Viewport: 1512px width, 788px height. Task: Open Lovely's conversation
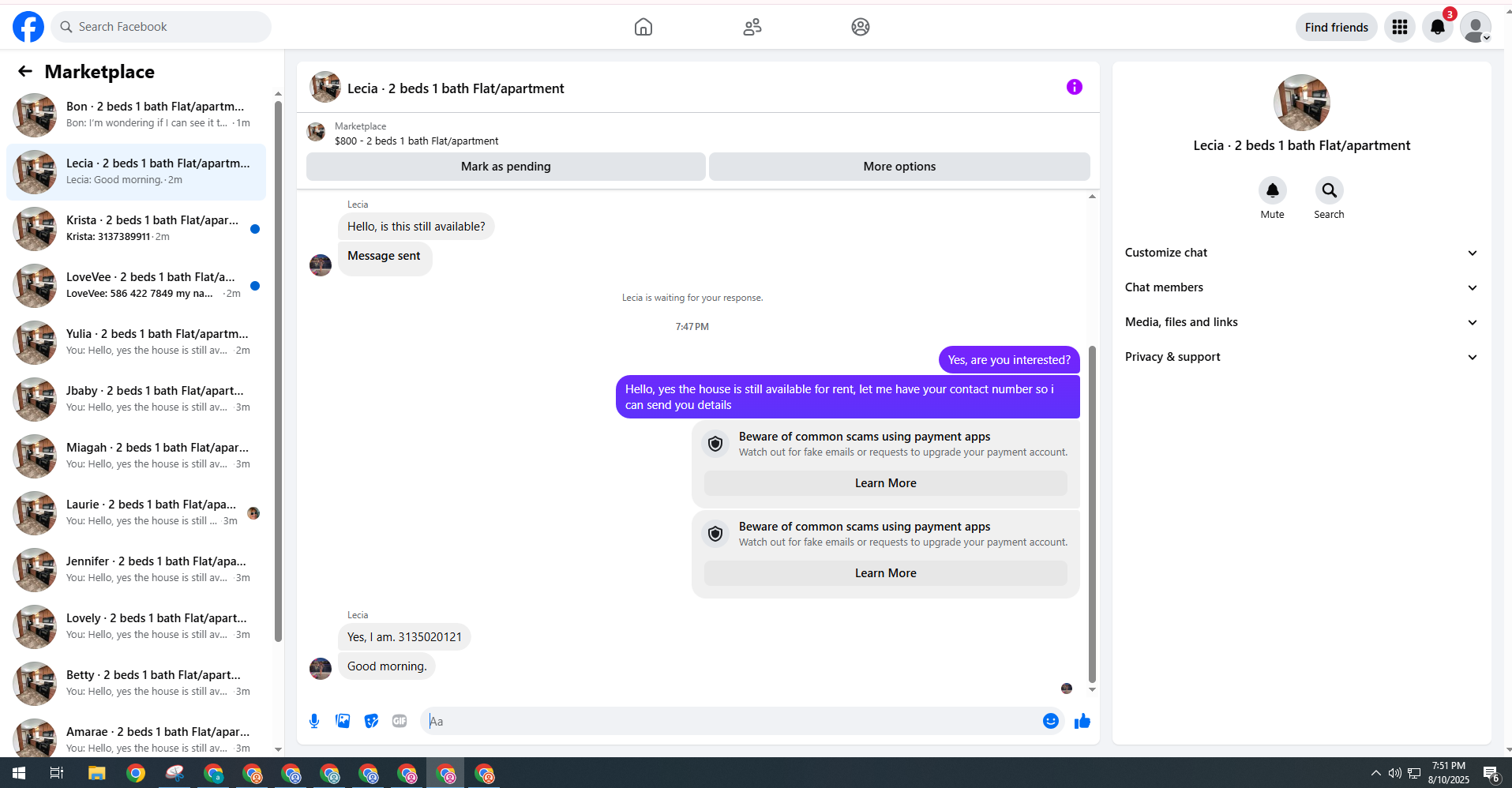point(136,626)
